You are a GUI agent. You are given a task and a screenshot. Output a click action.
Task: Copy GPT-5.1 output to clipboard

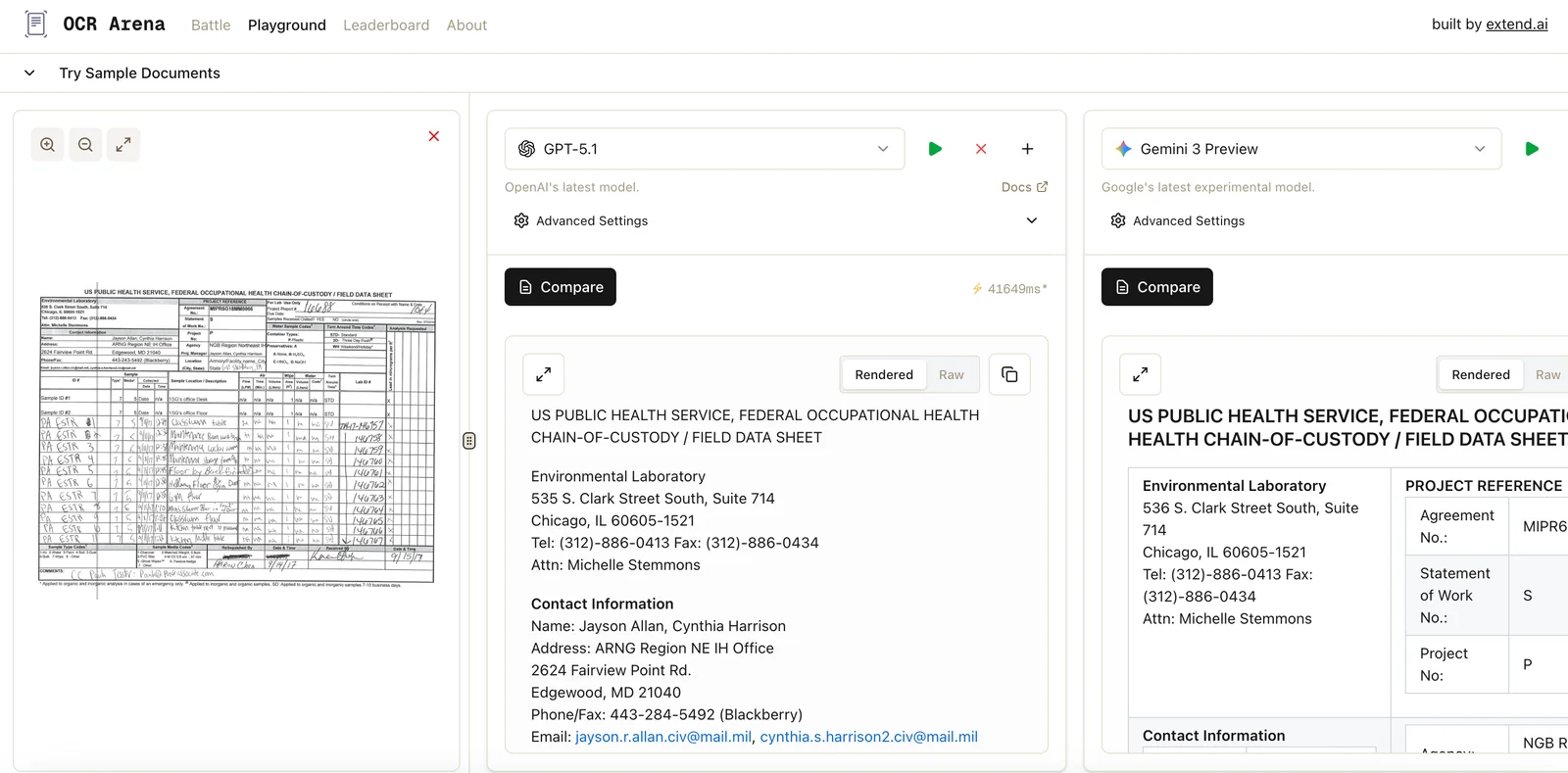point(1009,374)
